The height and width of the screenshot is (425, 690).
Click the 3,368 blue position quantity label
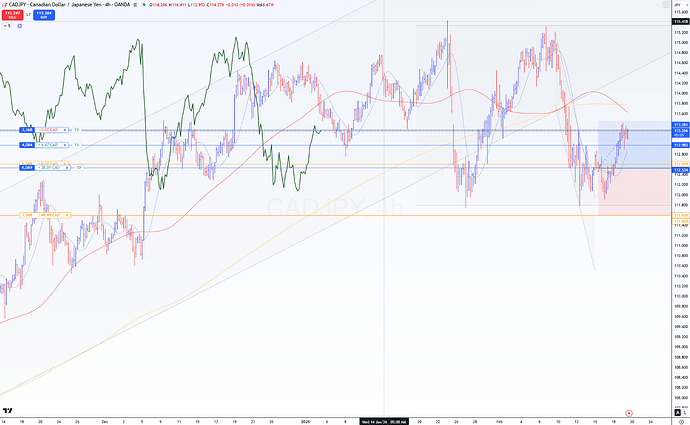[27, 130]
